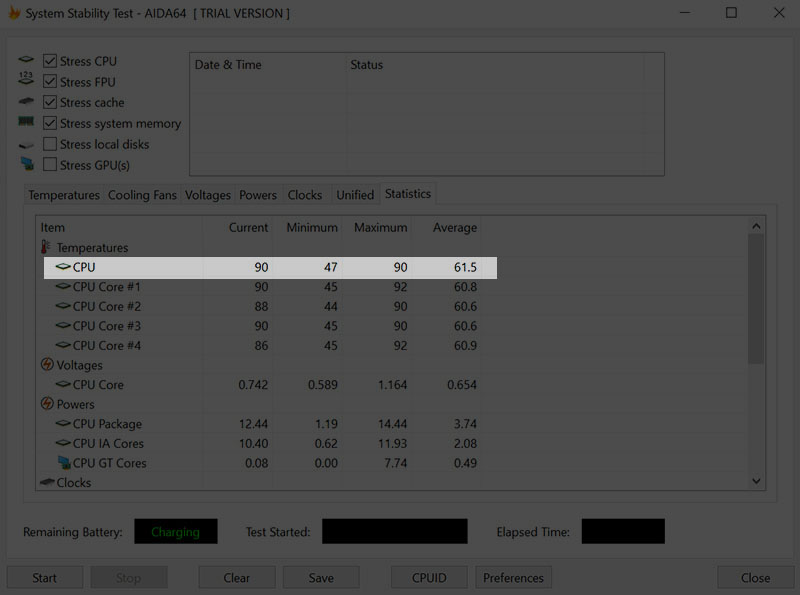Click the Item column header
Screen dimensions: 800x595
[119, 228]
